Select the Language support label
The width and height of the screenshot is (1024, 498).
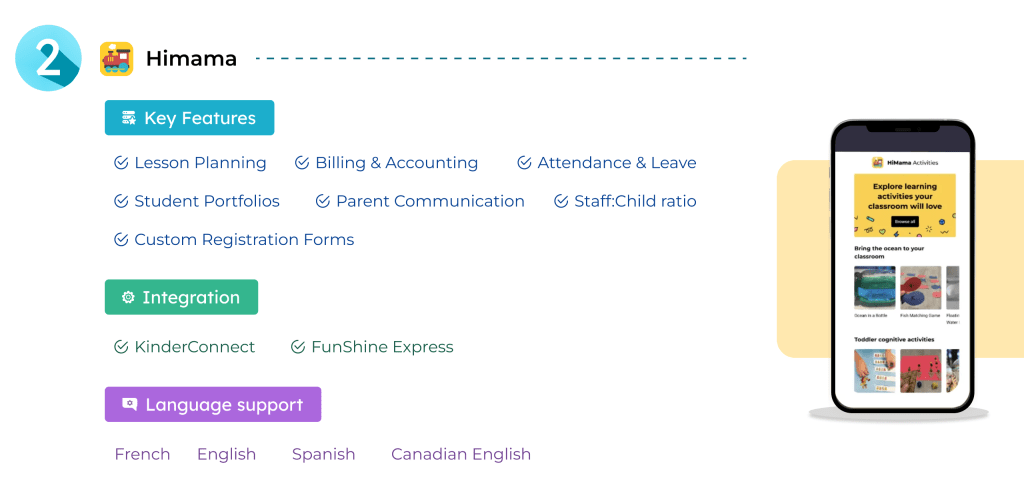(224, 405)
